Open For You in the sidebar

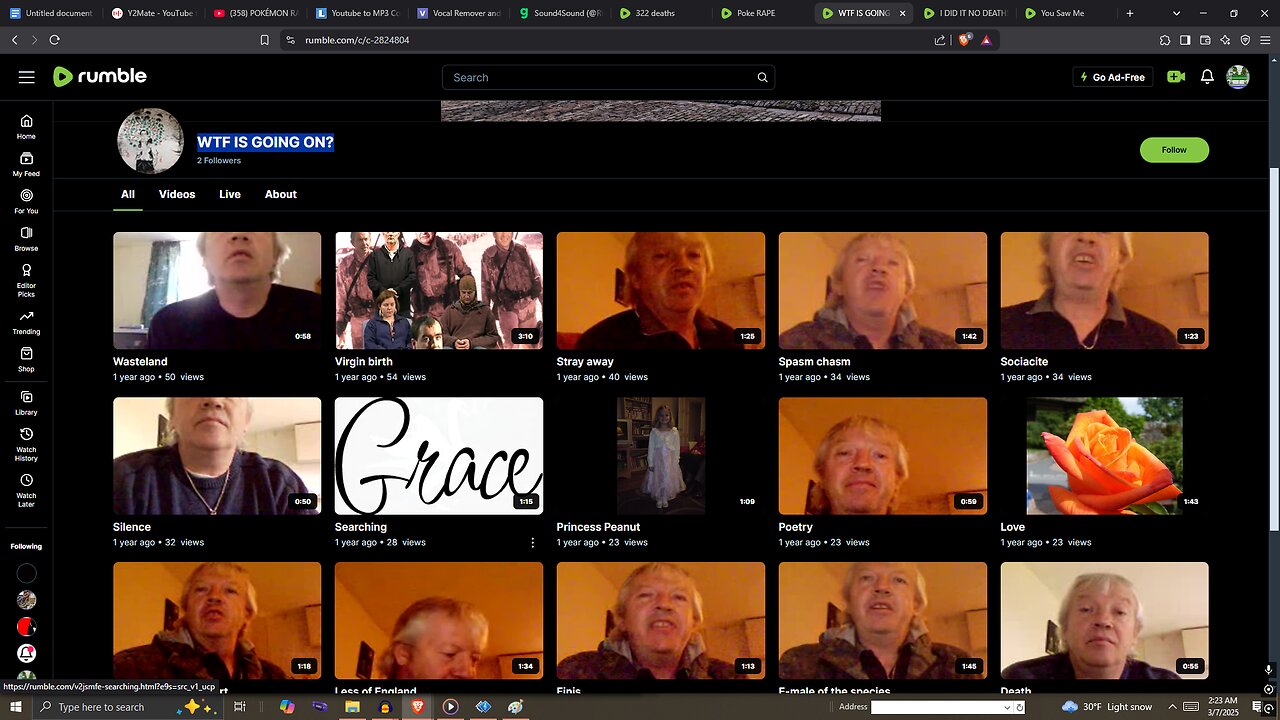(26, 201)
